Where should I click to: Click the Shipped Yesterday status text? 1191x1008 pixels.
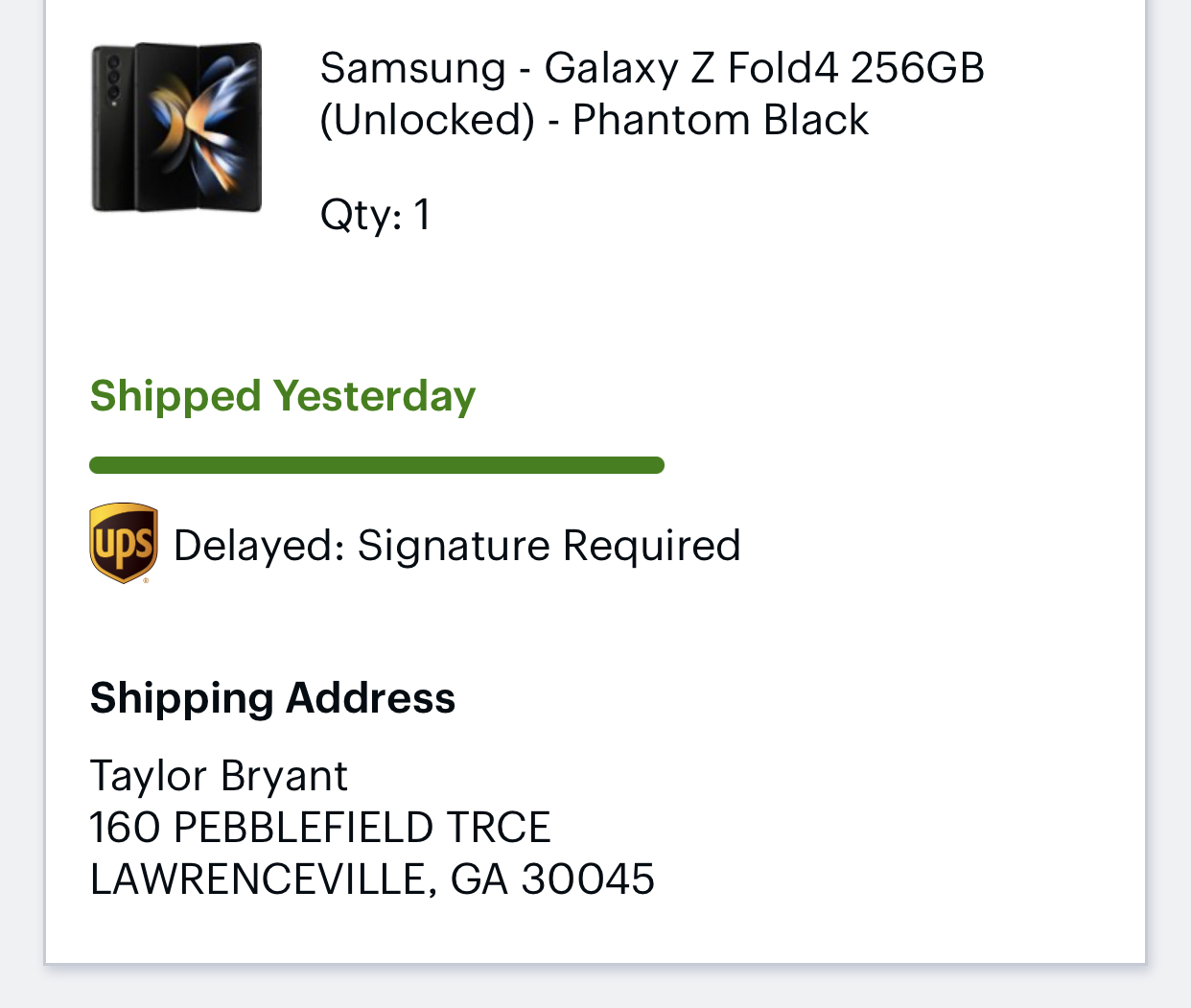pyautogui.click(x=282, y=395)
